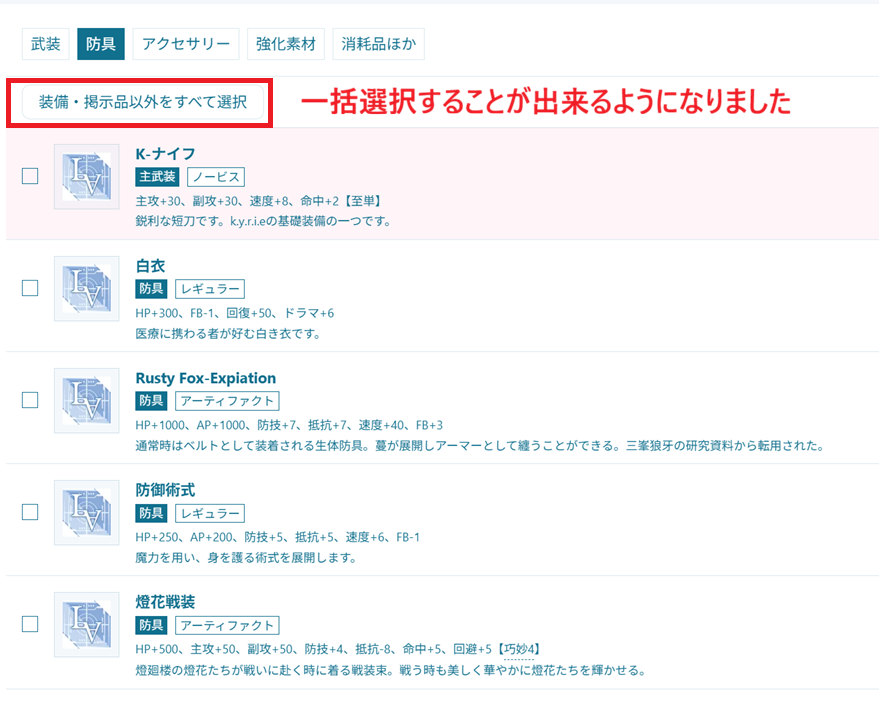This screenshot has height=702, width=879.
Task: Click the 主武装 tag on K-ナイフ
Action: (158, 177)
